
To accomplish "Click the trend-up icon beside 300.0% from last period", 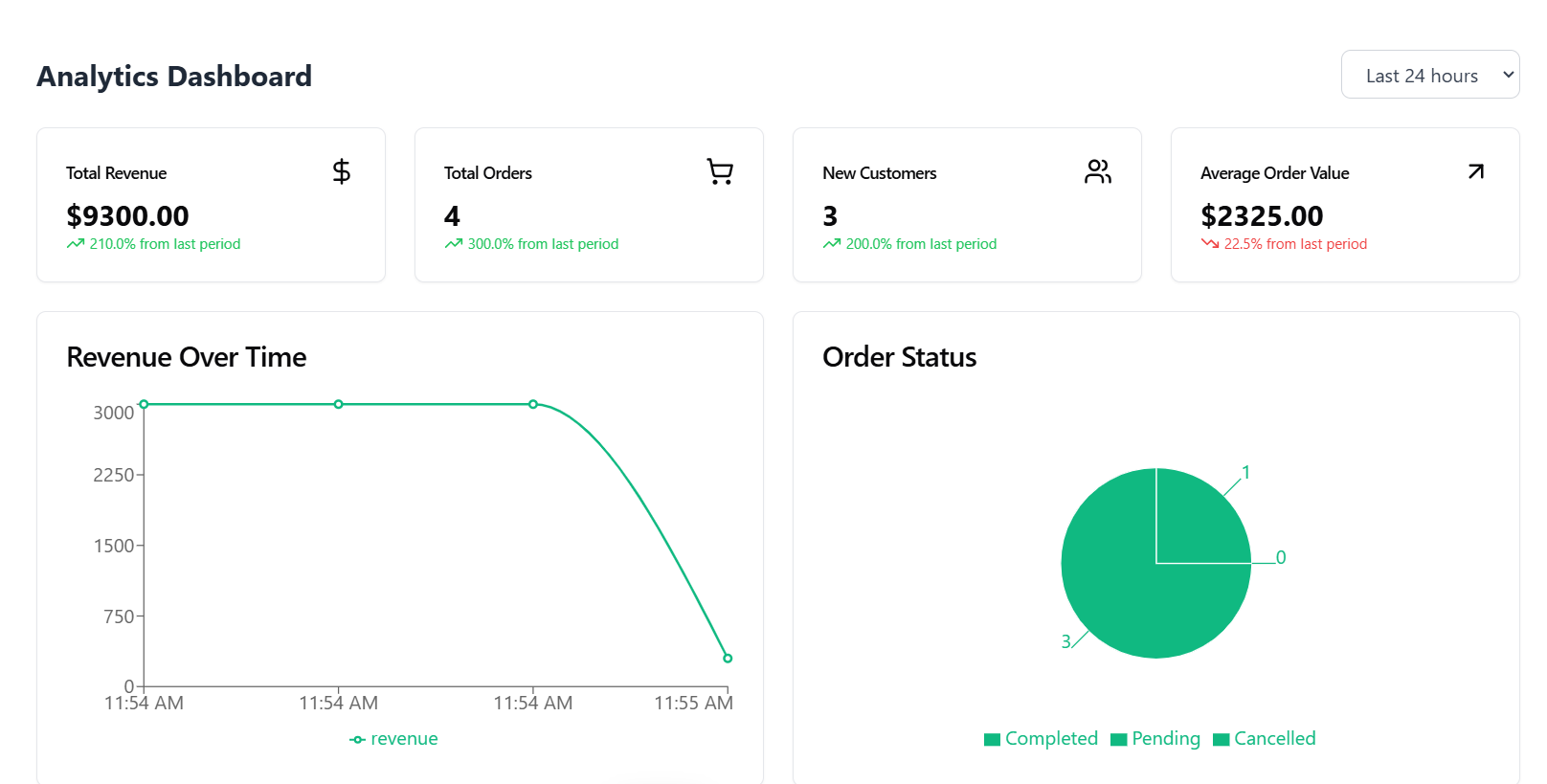I will pyautogui.click(x=454, y=244).
